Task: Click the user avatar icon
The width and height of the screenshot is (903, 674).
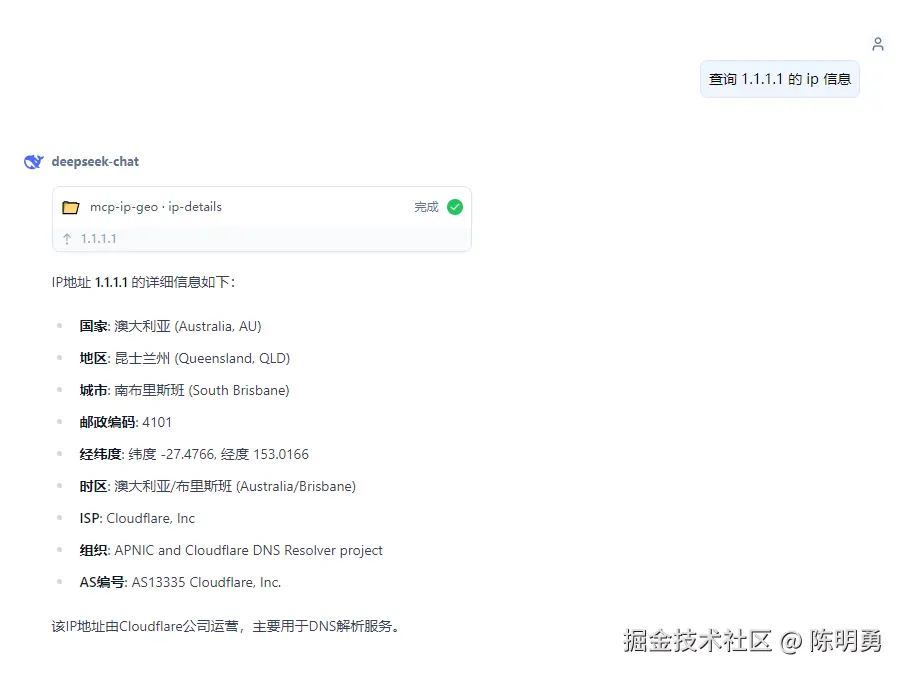Action: click(878, 44)
